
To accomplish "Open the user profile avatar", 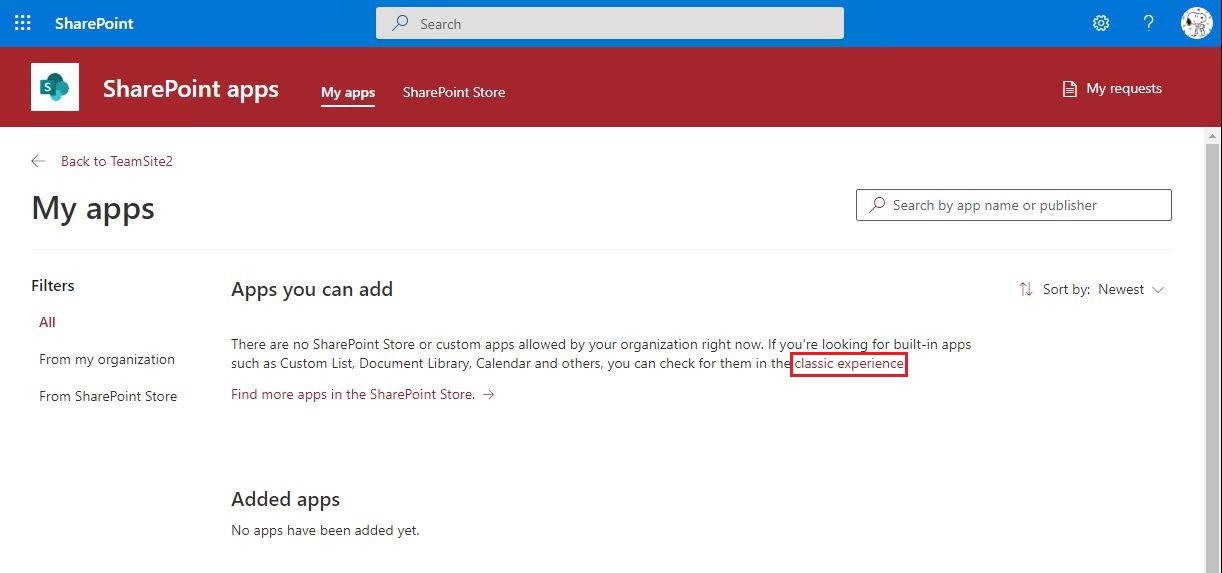I will point(1196,23).
